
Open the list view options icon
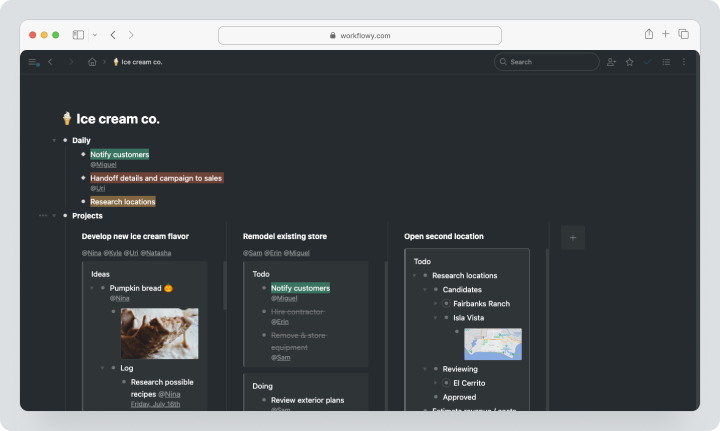(666, 62)
